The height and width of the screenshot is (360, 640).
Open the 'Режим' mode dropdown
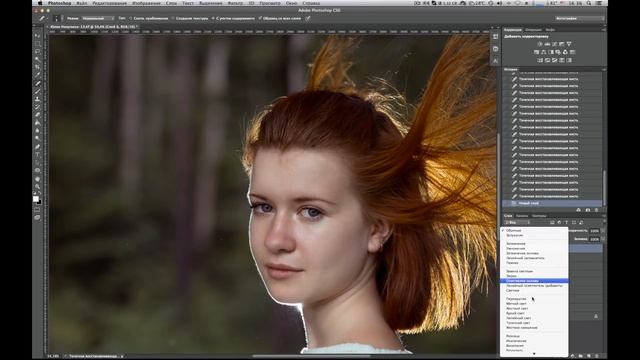98,18
